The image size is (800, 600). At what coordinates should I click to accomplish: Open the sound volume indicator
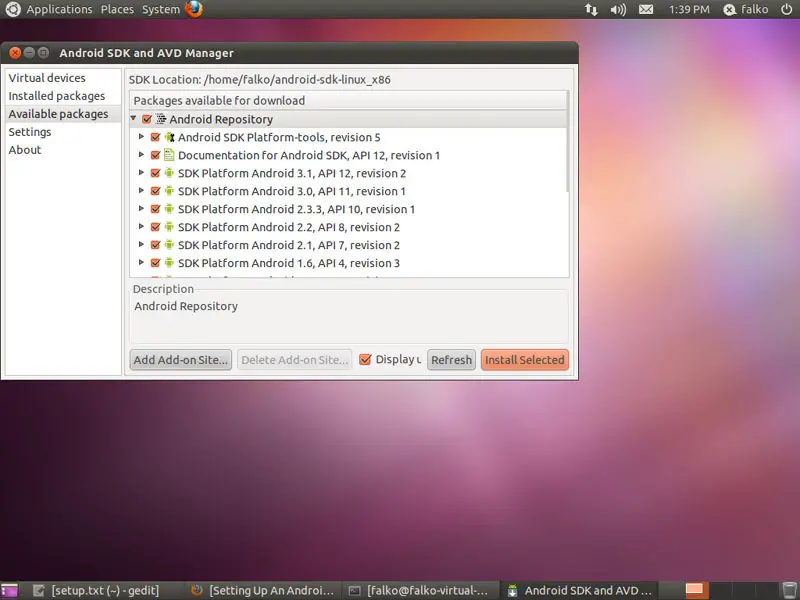coord(618,9)
